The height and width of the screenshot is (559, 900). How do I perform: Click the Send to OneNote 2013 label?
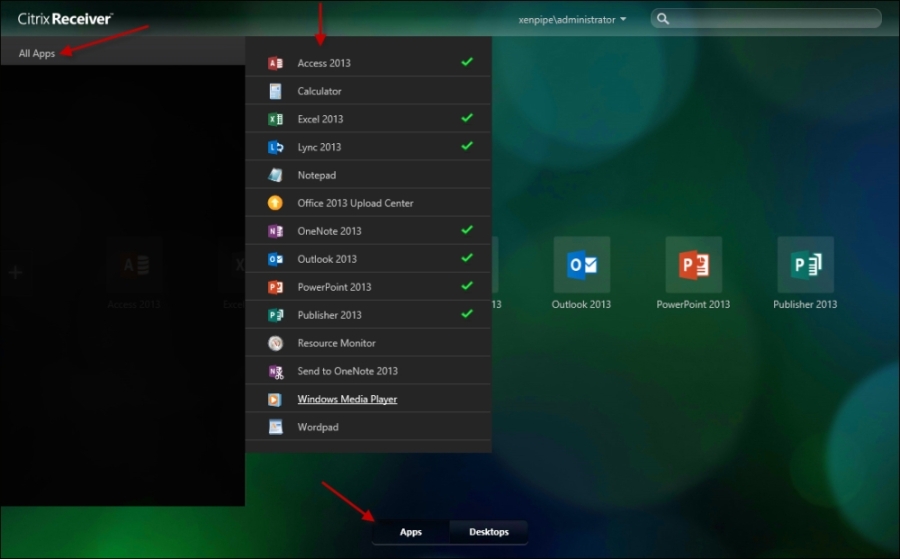(347, 371)
